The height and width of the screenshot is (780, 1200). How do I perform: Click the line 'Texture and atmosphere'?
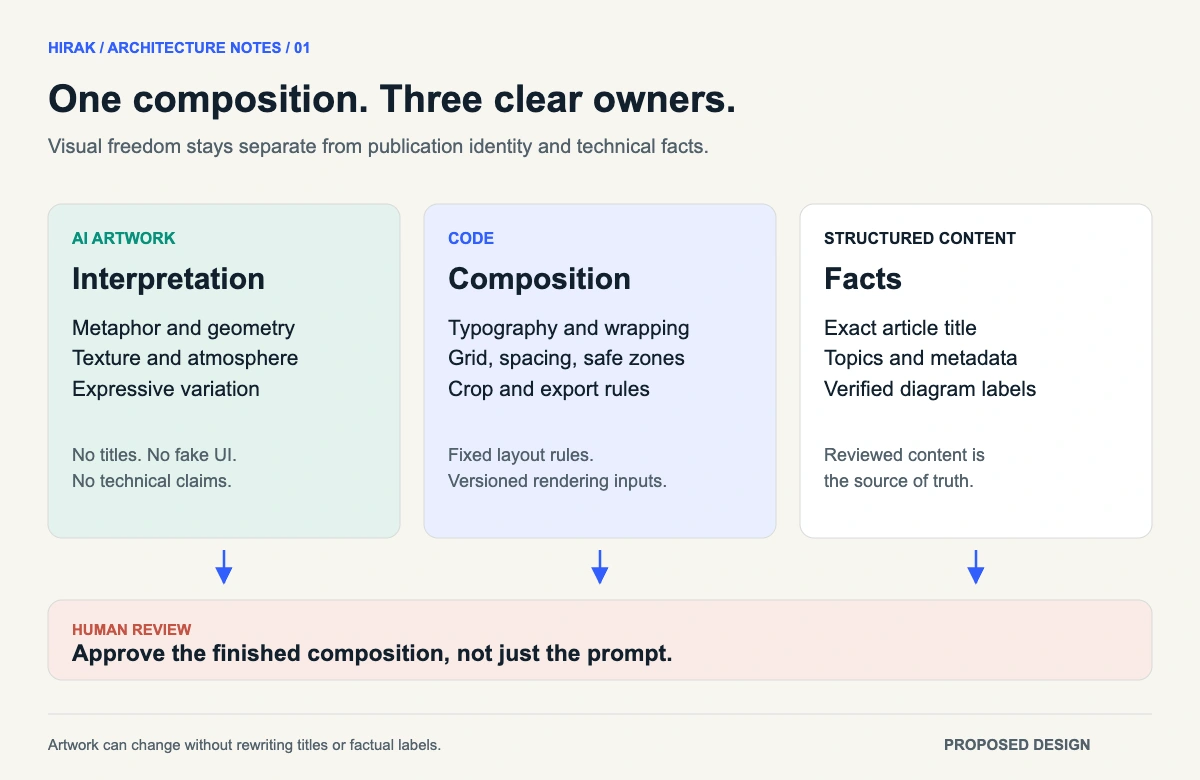(x=185, y=358)
